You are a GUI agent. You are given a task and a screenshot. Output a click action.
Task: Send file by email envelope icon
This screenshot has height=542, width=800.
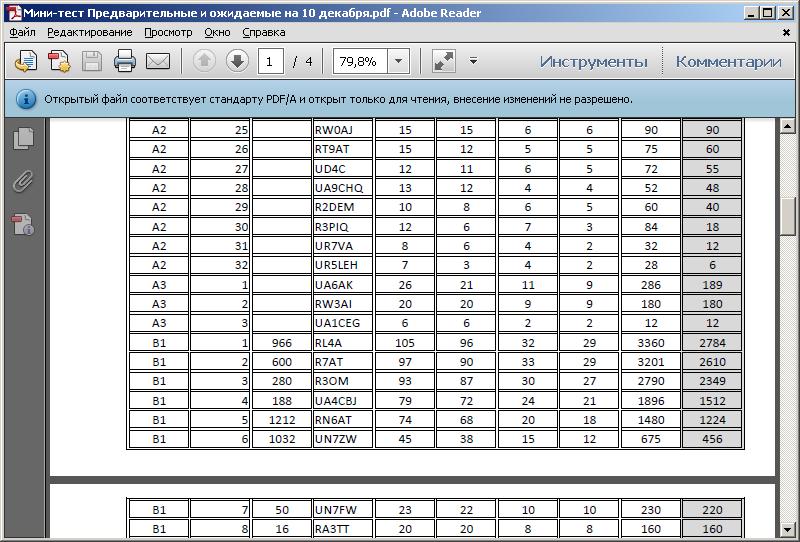(158, 61)
